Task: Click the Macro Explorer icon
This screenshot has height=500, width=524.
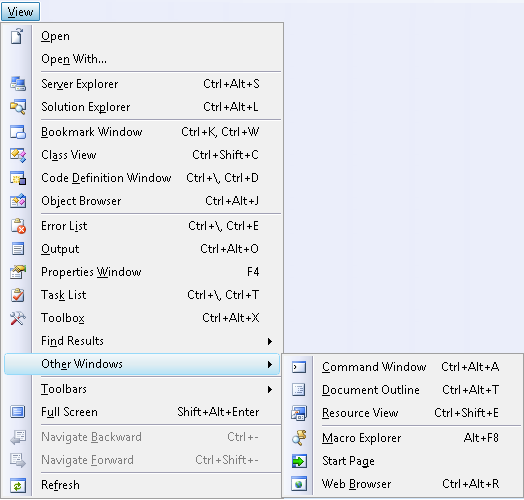Action: click(x=299, y=438)
